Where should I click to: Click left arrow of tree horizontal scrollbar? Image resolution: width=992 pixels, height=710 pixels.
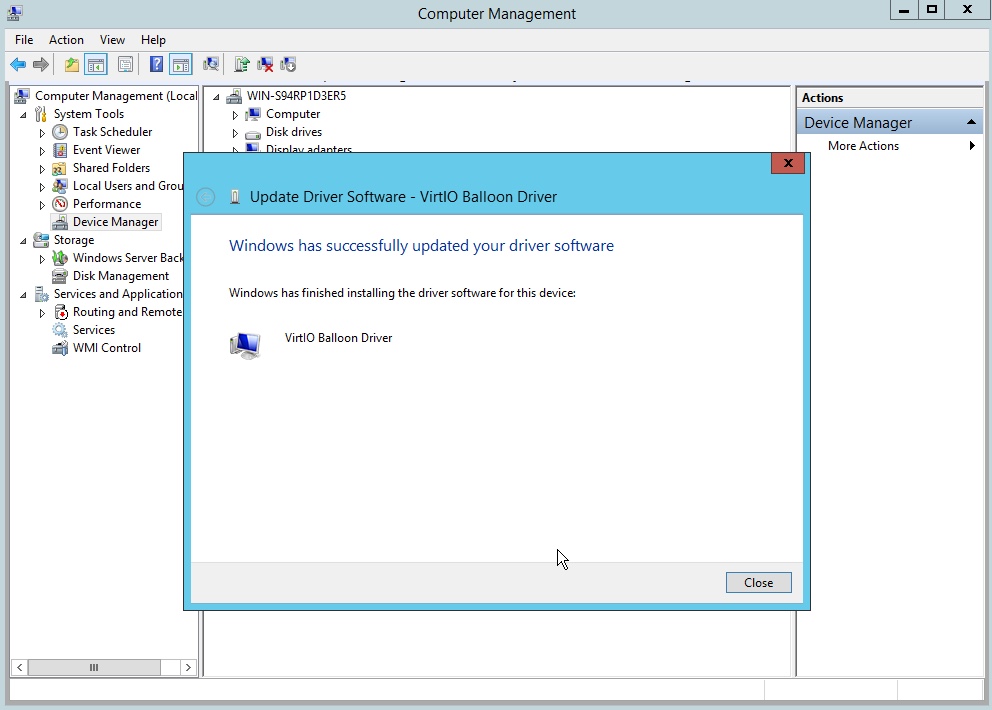[x=19, y=667]
